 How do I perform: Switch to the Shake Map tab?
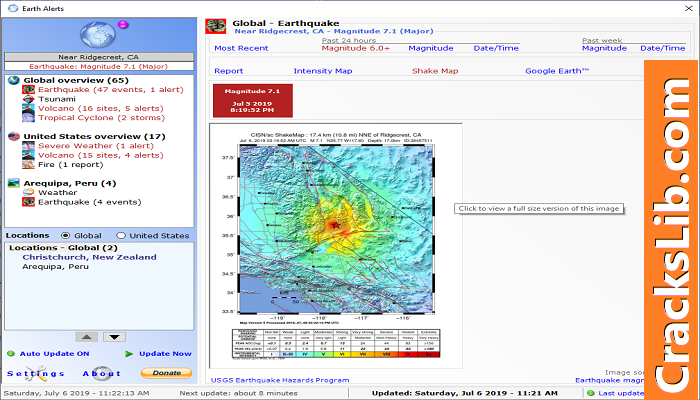coord(435,71)
